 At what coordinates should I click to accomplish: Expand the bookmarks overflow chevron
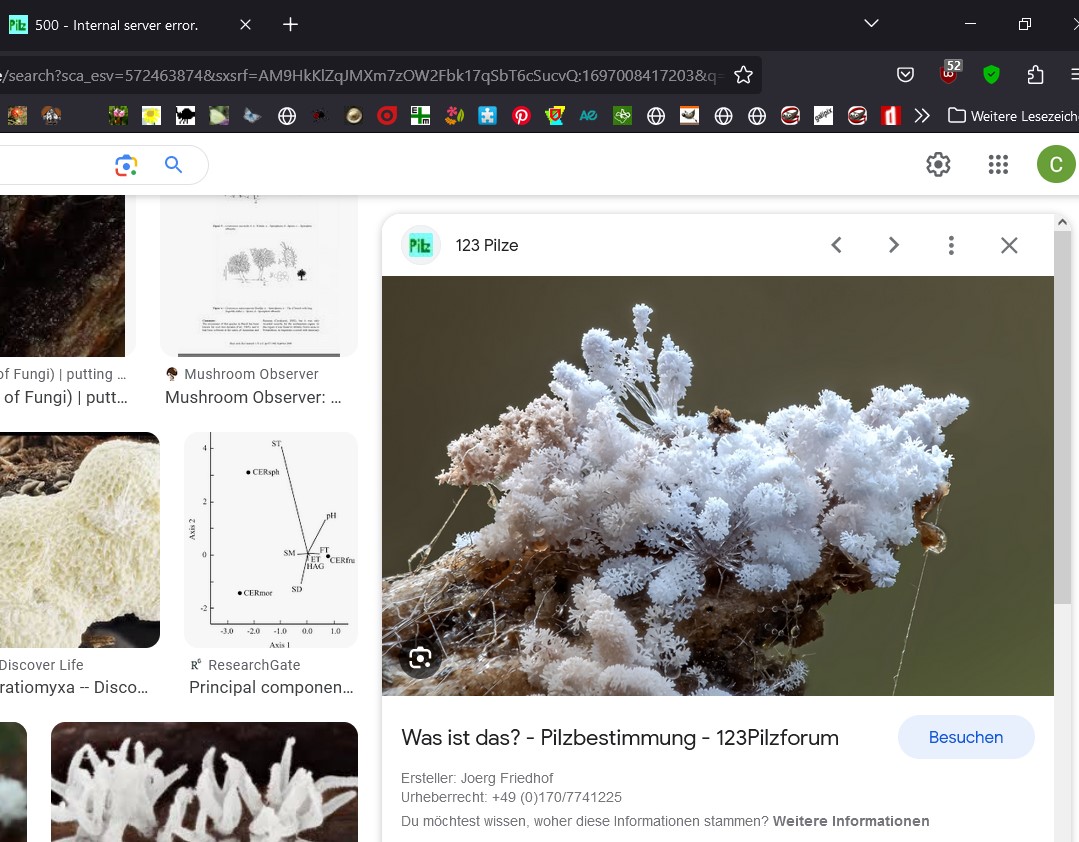922,116
